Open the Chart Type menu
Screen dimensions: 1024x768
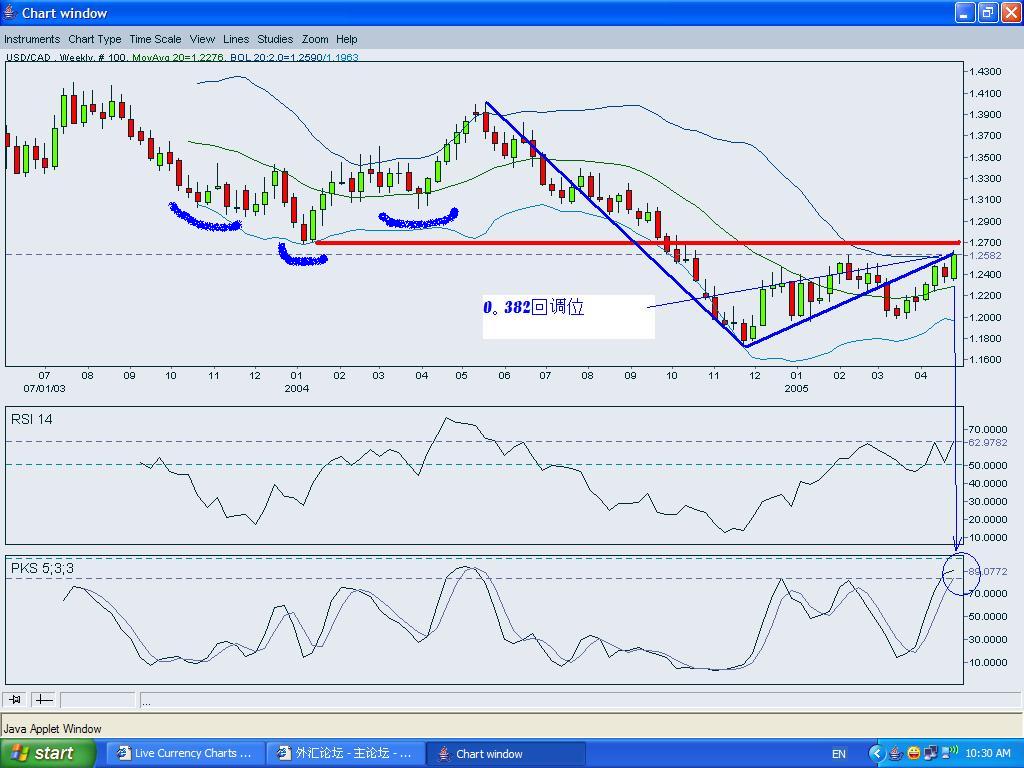95,39
